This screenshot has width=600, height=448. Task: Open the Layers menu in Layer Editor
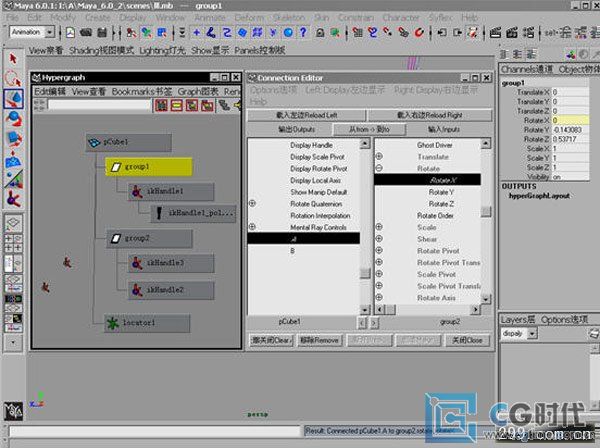pos(517,320)
